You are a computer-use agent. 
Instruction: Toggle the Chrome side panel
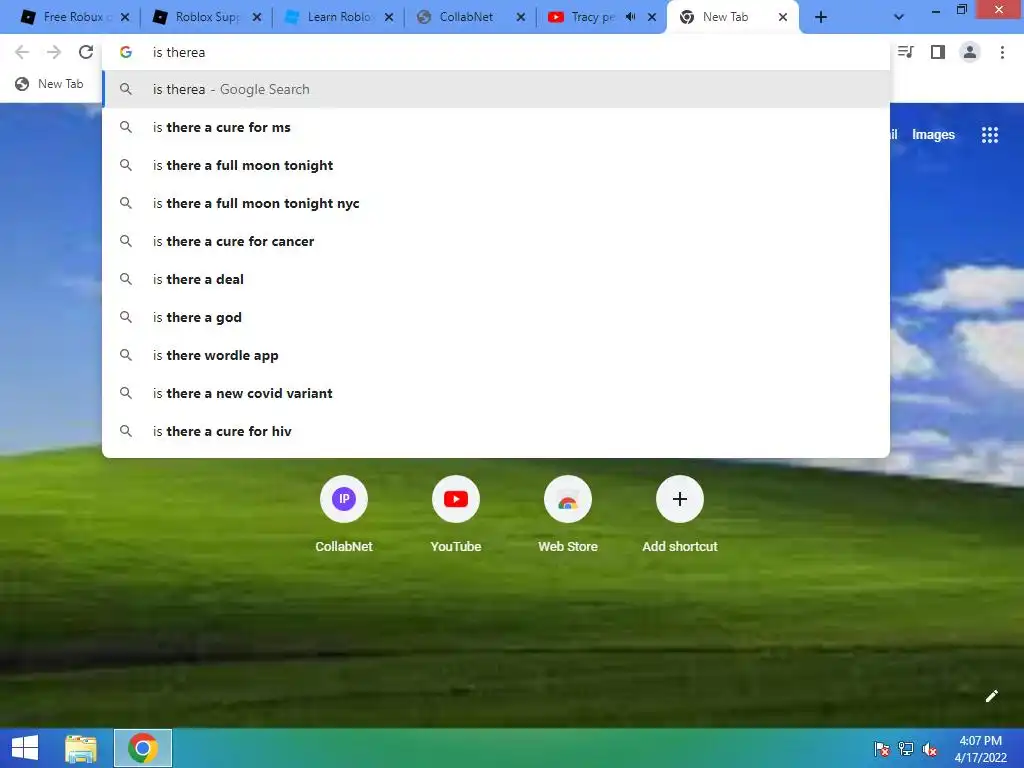click(x=938, y=52)
